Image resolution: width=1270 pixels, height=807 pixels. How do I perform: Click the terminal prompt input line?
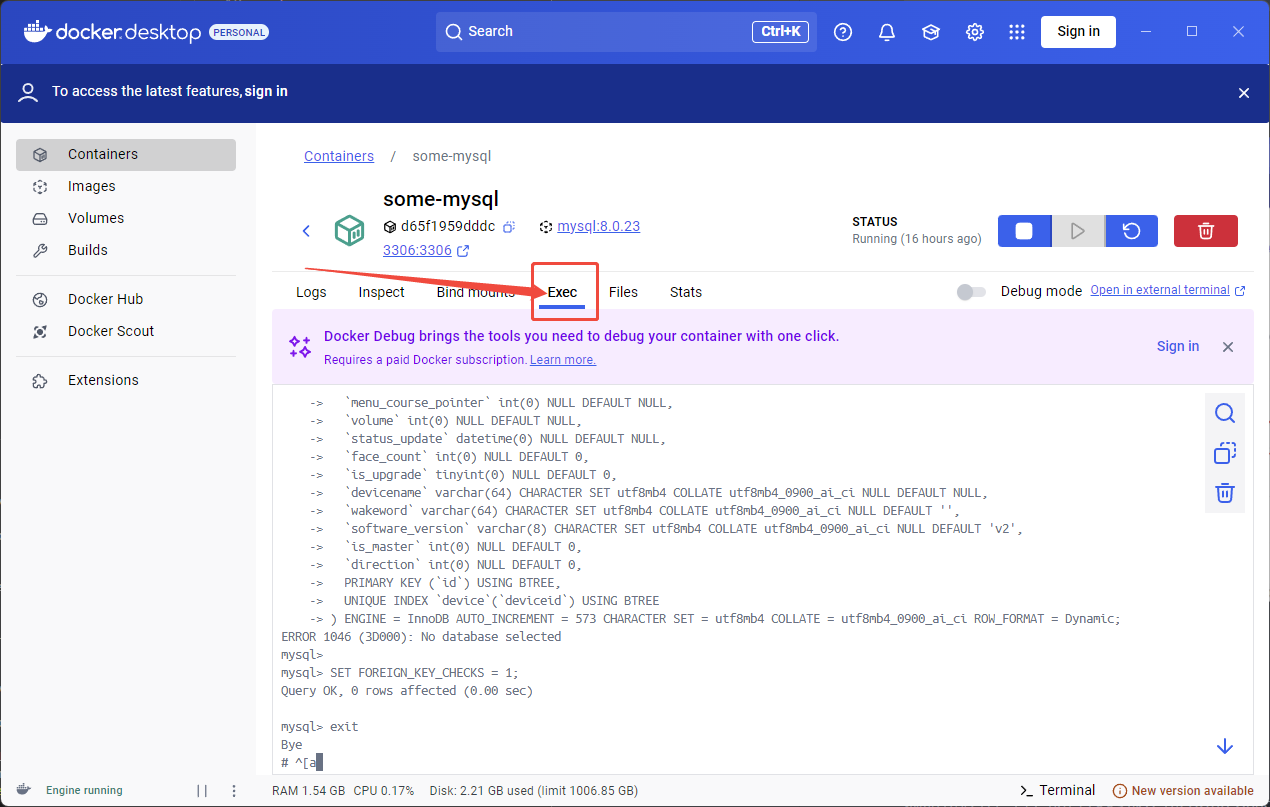[302, 763]
